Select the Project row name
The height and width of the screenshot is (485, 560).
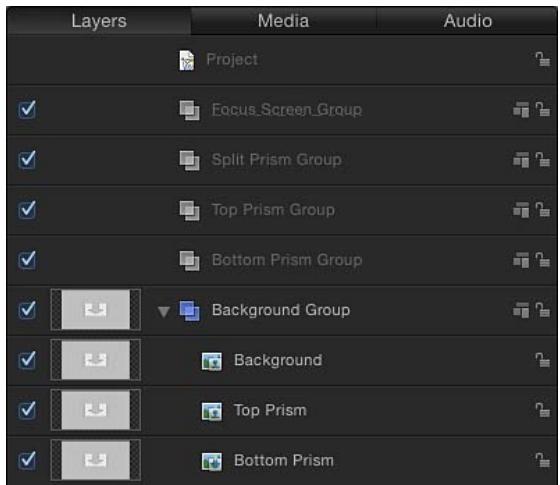point(232,60)
